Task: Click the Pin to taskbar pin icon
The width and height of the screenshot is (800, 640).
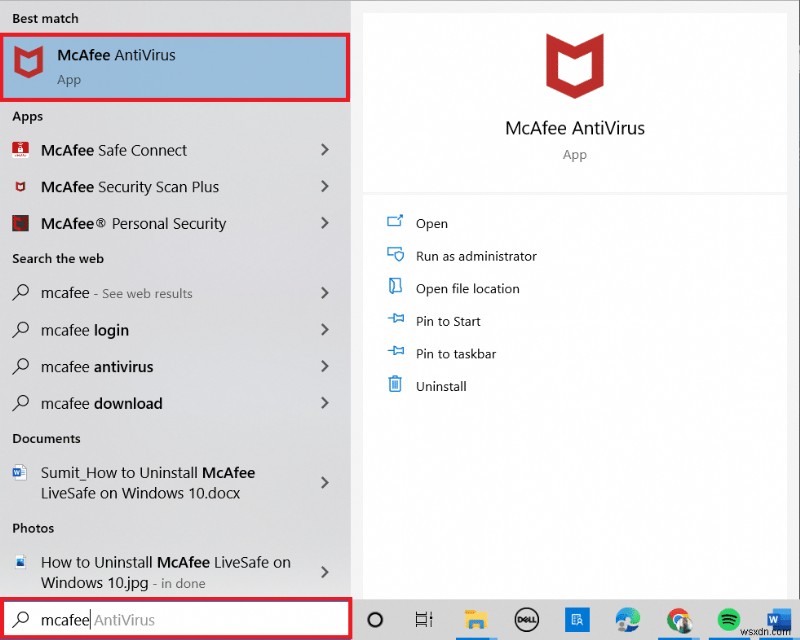Action: pyautogui.click(x=395, y=351)
